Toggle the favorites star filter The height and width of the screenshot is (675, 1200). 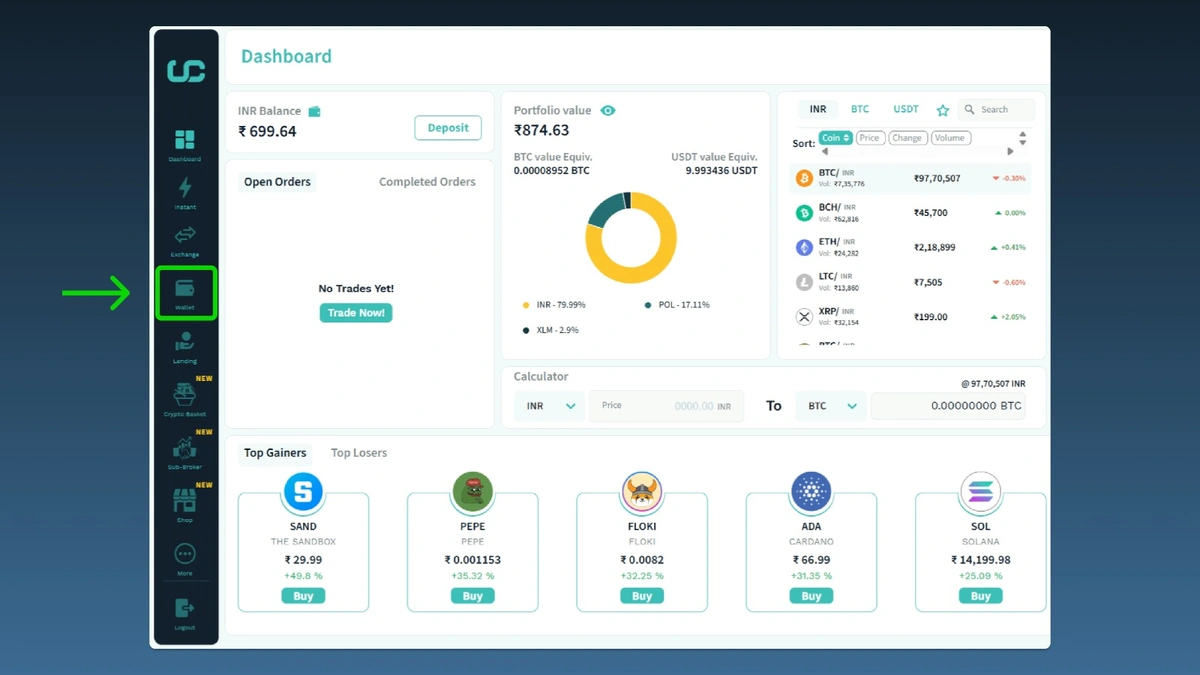point(942,110)
